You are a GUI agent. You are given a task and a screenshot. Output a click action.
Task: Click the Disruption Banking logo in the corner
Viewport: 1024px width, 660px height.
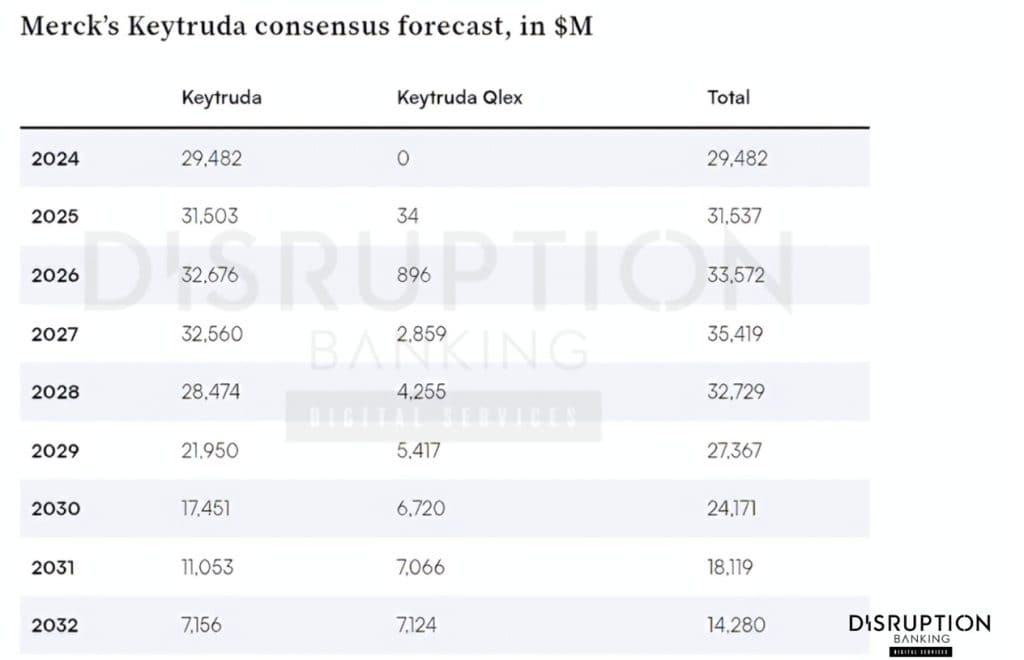pyautogui.click(x=919, y=632)
